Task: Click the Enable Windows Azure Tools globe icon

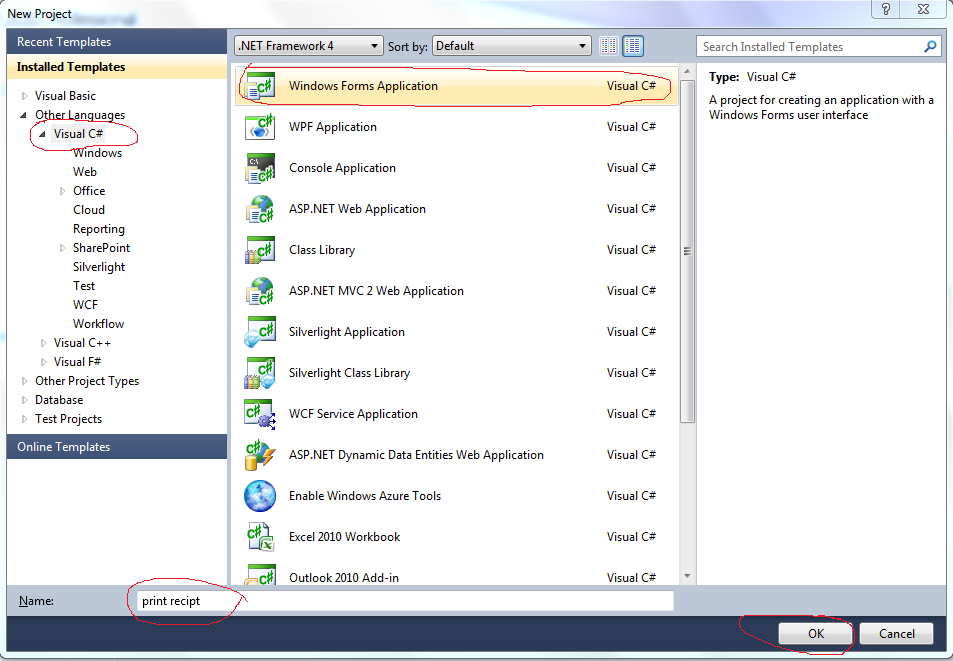Action: point(260,496)
